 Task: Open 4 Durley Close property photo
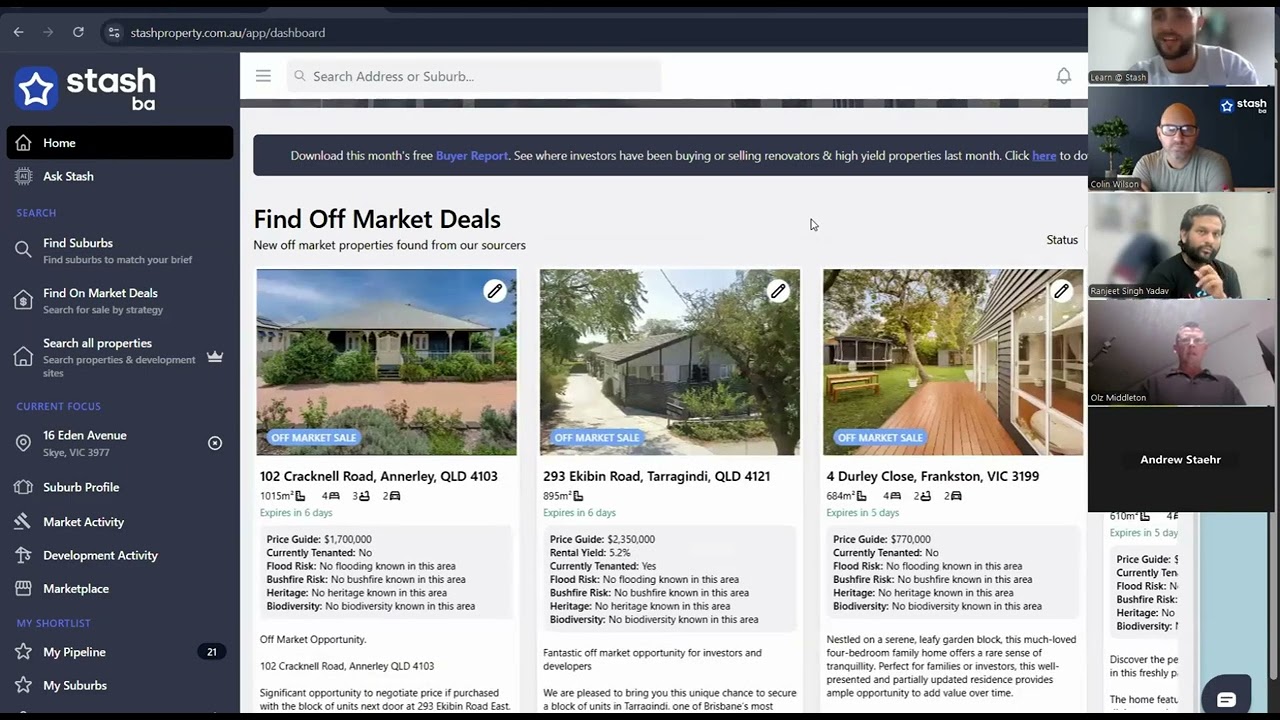953,362
